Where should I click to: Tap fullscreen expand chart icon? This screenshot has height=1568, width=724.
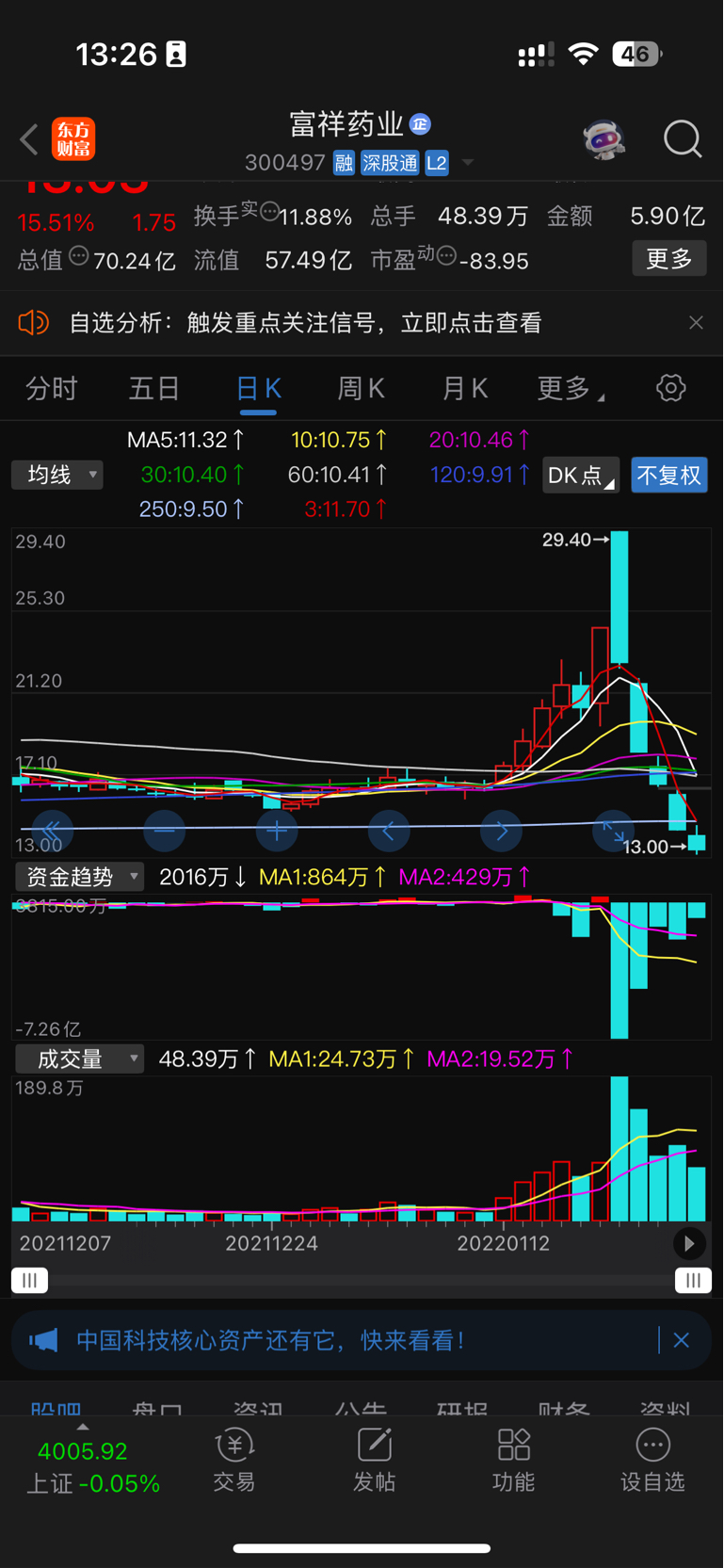coord(613,831)
